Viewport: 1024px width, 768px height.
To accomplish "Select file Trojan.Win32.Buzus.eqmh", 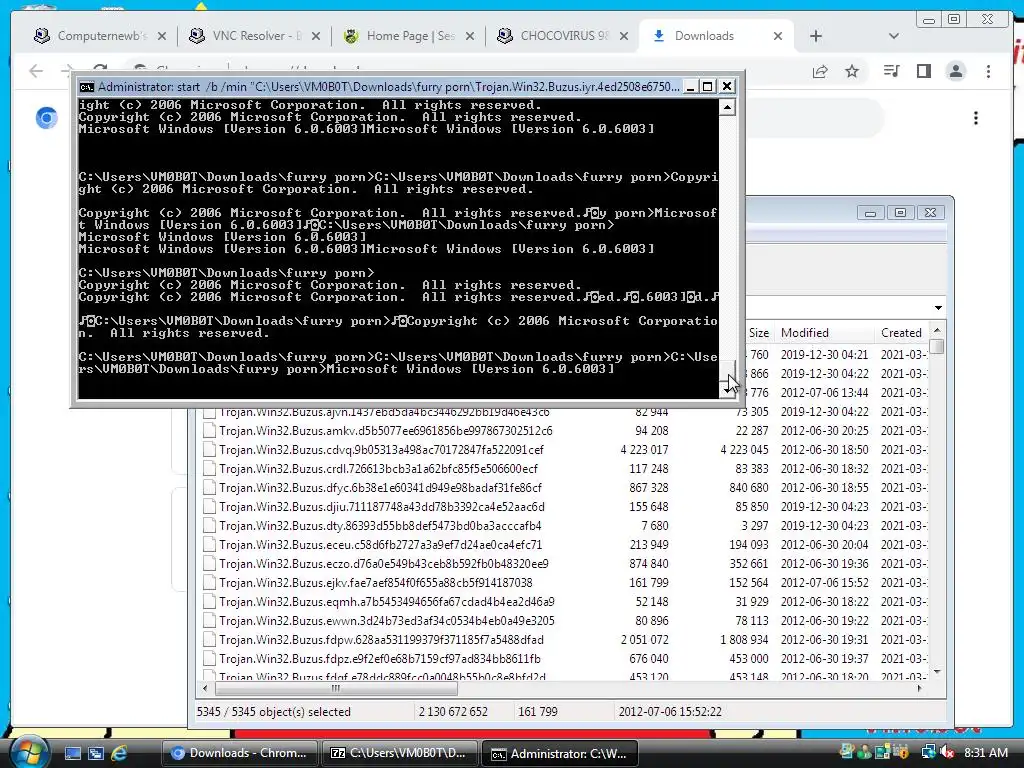I will 387,601.
